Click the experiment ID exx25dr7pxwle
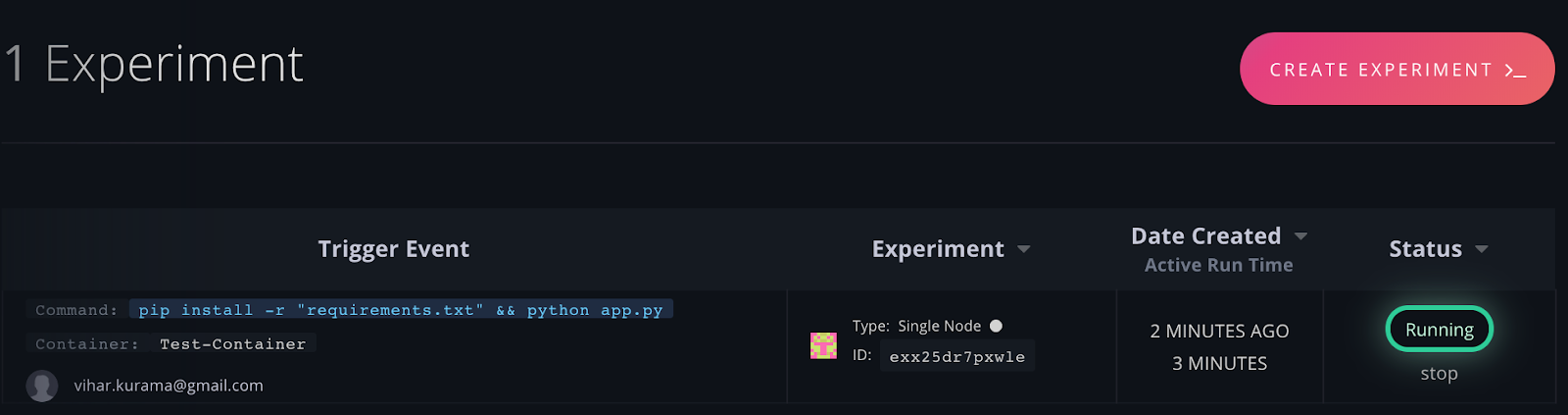The height and width of the screenshot is (415, 1568). [956, 357]
